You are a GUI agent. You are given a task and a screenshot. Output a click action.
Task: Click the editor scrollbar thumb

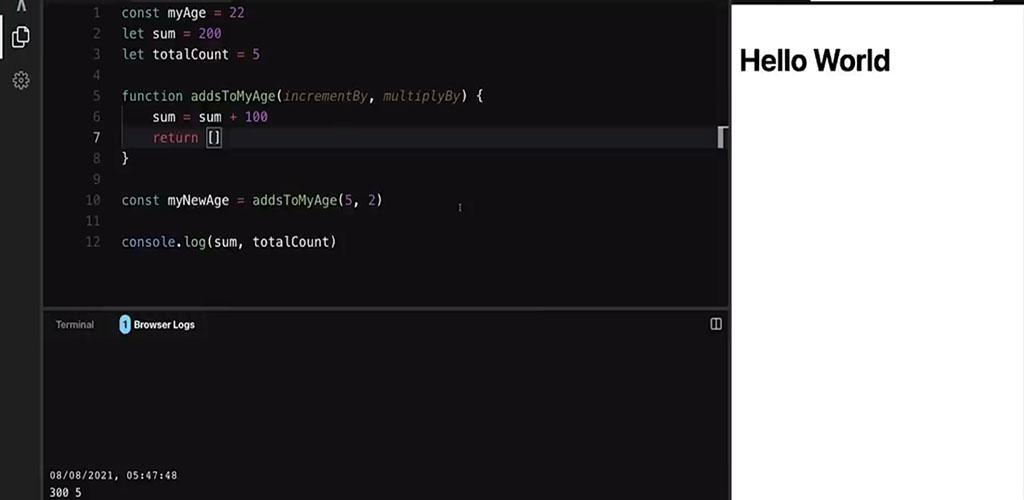(722, 138)
